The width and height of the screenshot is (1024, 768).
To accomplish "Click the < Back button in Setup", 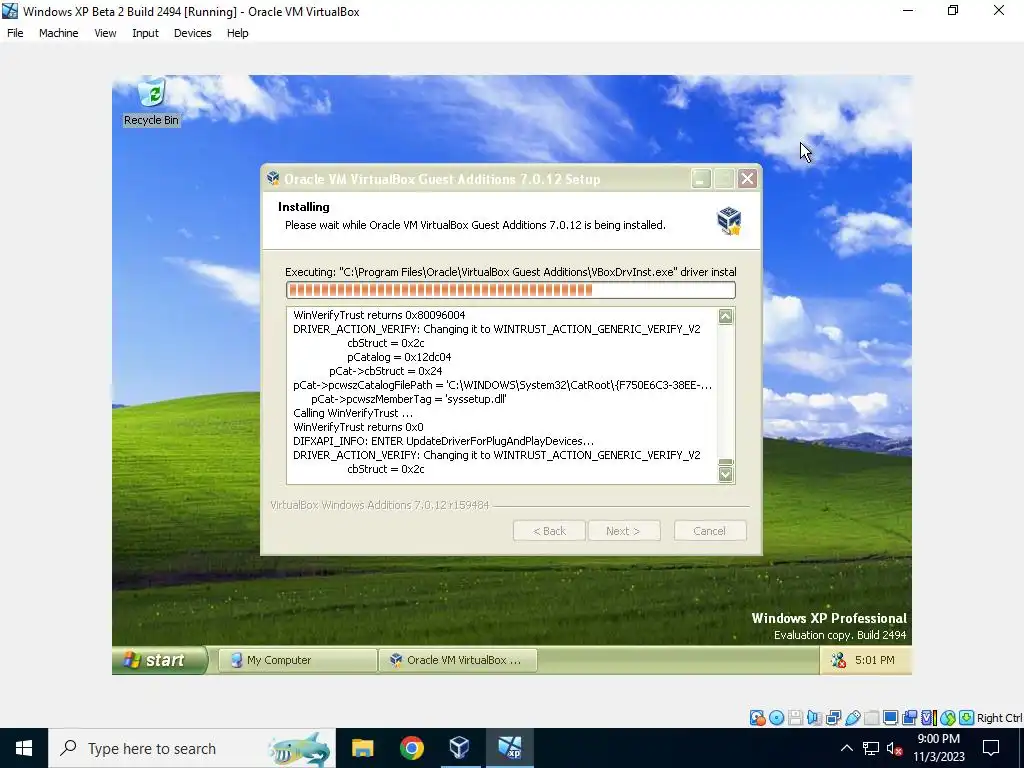I will (x=549, y=531).
